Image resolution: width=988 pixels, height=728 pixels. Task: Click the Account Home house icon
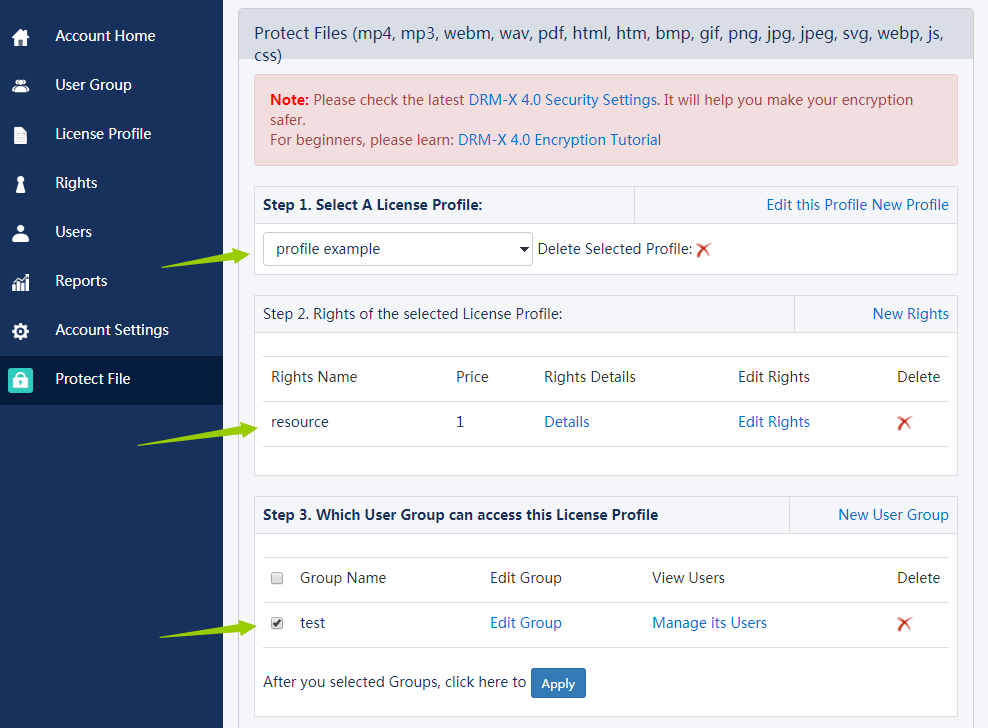coord(21,35)
